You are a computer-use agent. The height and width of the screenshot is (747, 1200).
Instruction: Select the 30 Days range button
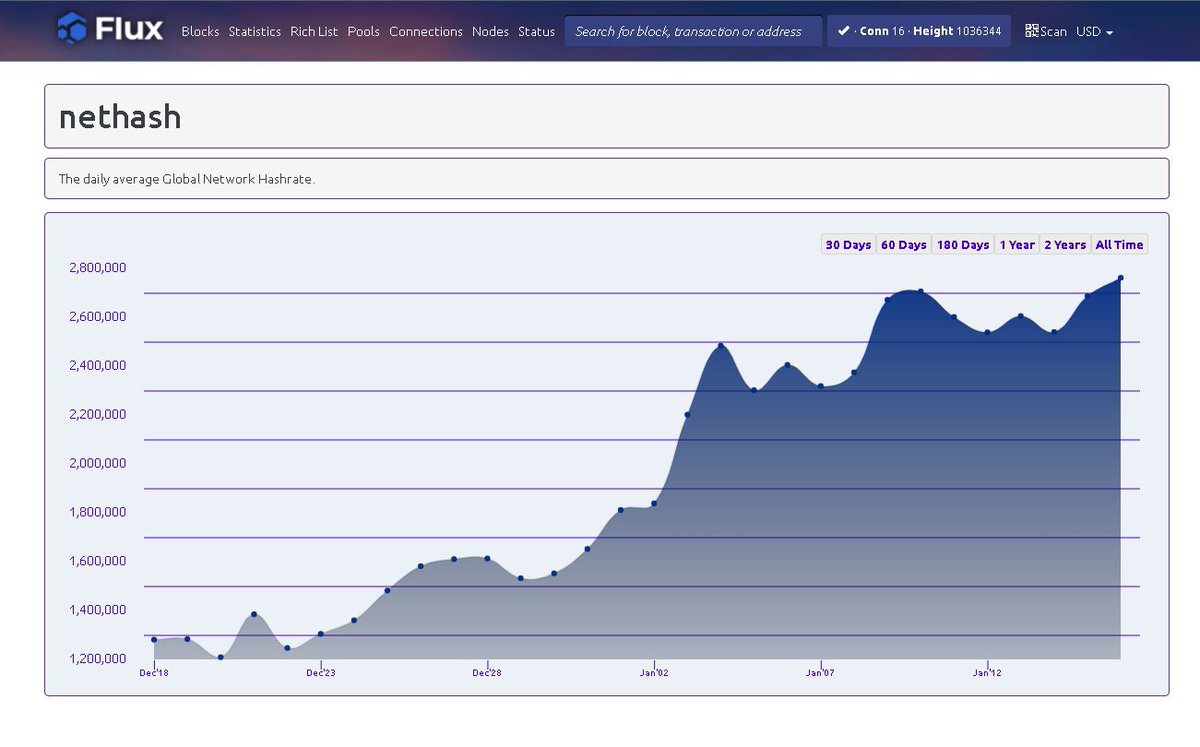[x=848, y=245]
